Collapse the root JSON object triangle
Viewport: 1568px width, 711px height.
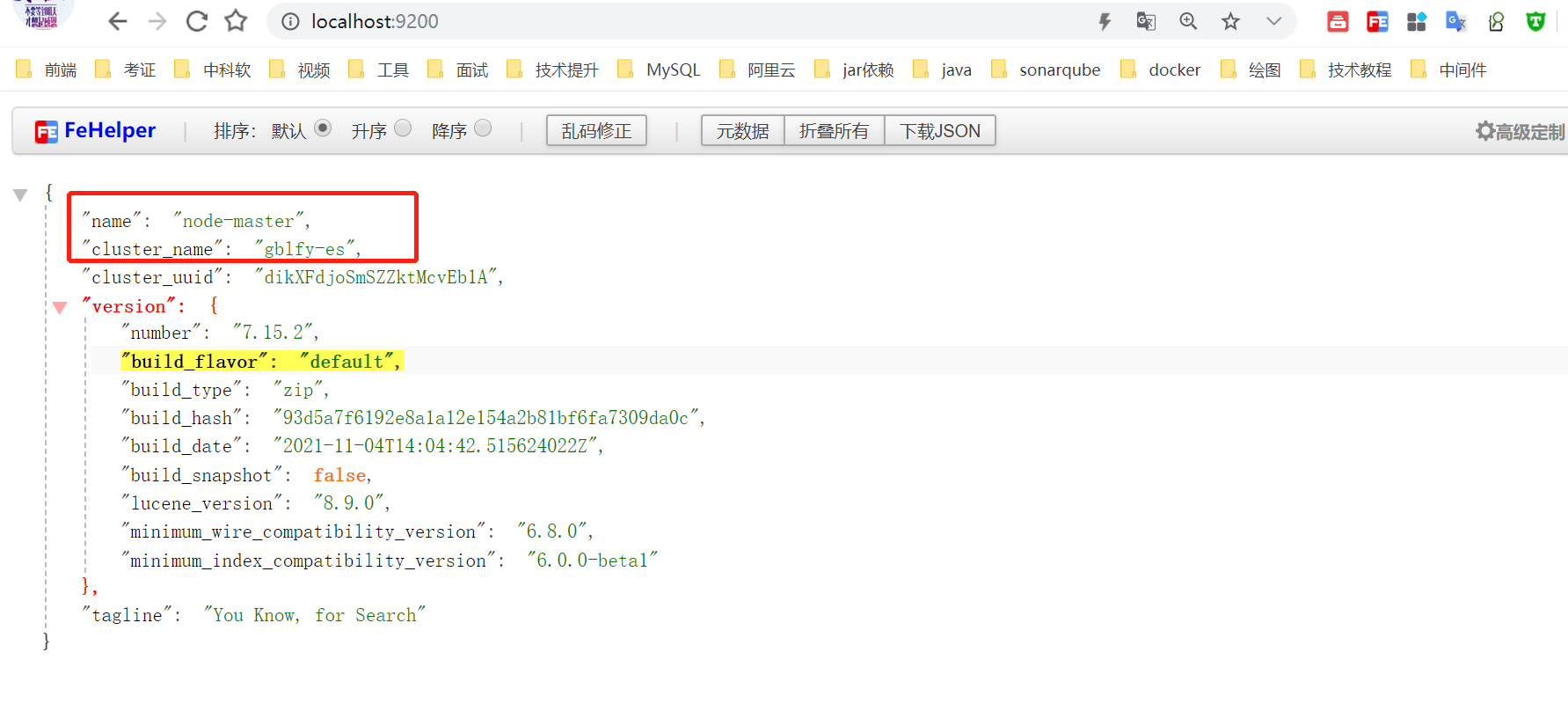pos(20,194)
